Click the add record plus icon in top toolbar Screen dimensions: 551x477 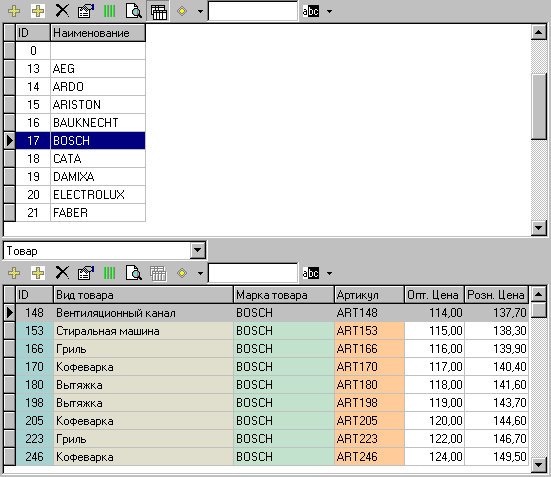point(14,11)
